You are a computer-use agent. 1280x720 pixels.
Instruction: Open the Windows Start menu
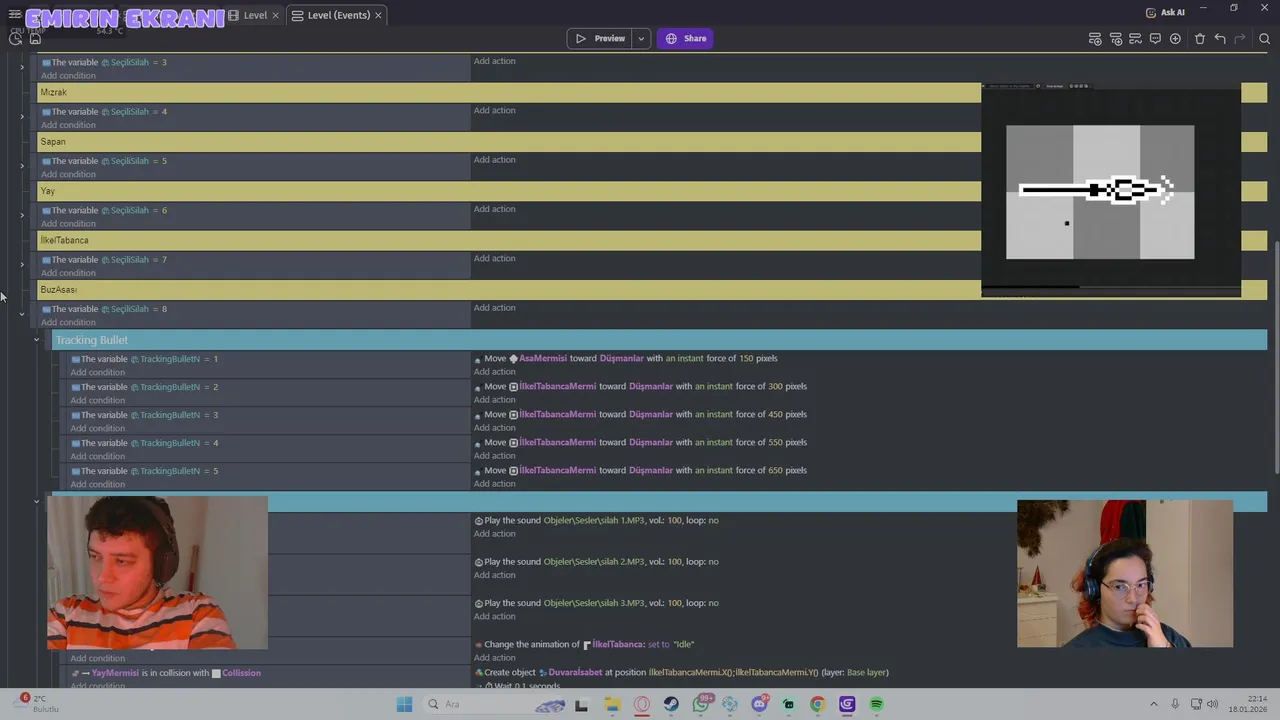pyautogui.click(x=404, y=704)
